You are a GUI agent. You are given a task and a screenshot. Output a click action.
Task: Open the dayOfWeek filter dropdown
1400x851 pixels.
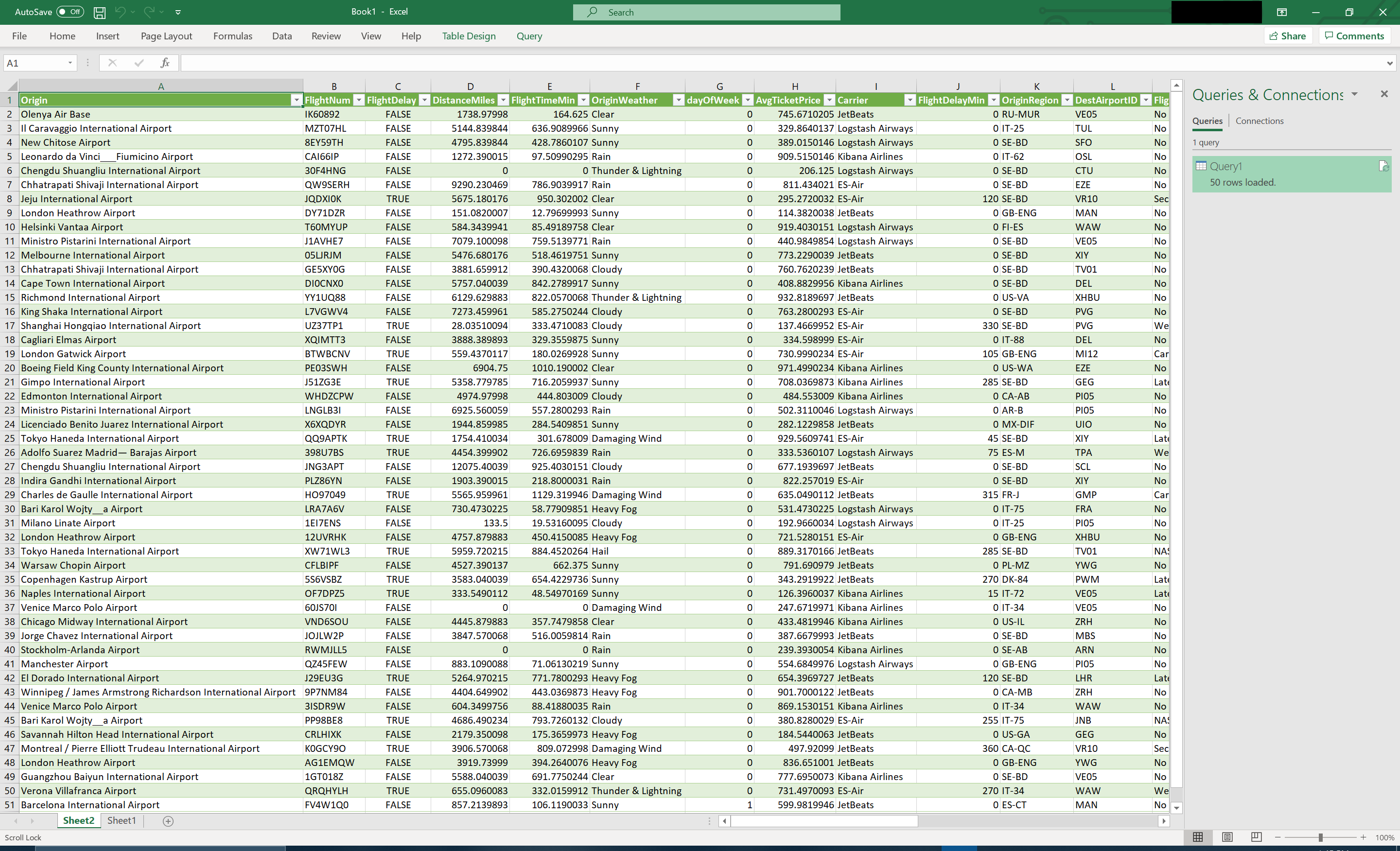(x=748, y=100)
